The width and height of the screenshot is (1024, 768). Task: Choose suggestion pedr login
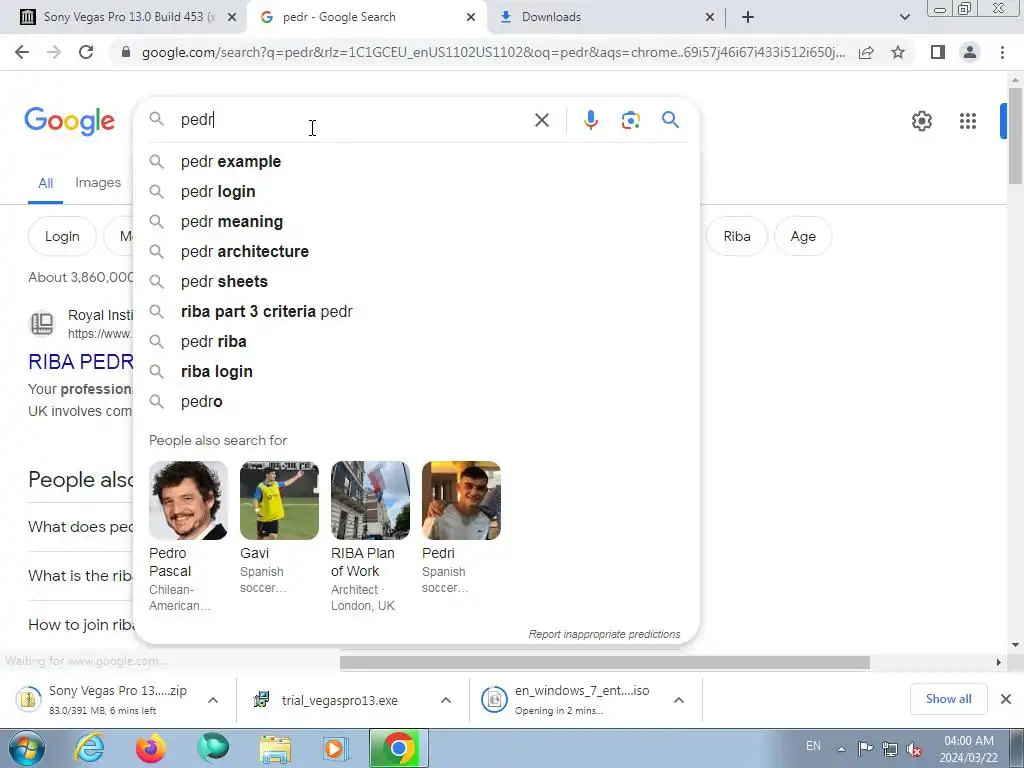click(417, 191)
